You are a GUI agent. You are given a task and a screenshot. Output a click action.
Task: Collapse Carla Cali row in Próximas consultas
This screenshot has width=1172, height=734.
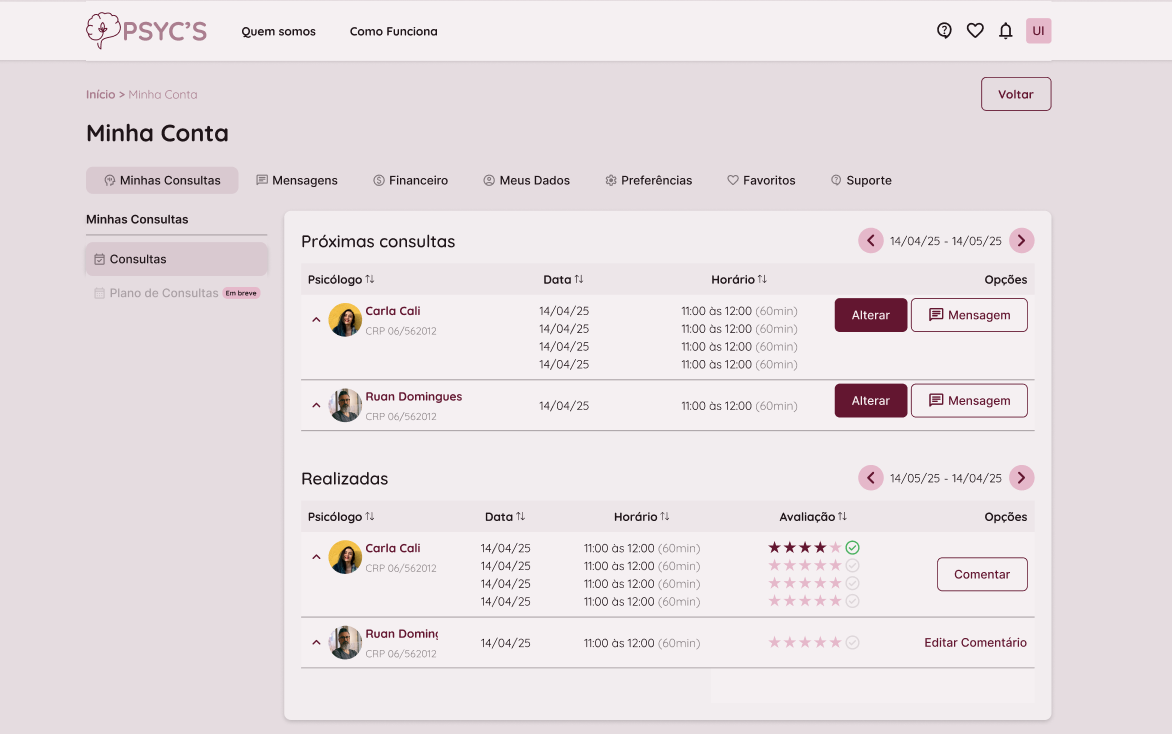click(x=316, y=320)
